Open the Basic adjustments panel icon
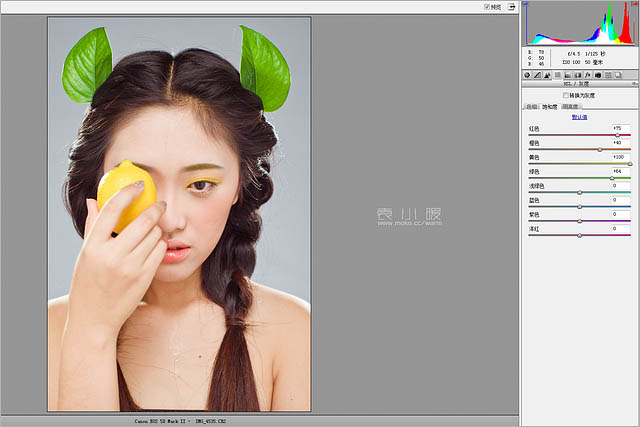The width and height of the screenshot is (640, 427). 527,75
